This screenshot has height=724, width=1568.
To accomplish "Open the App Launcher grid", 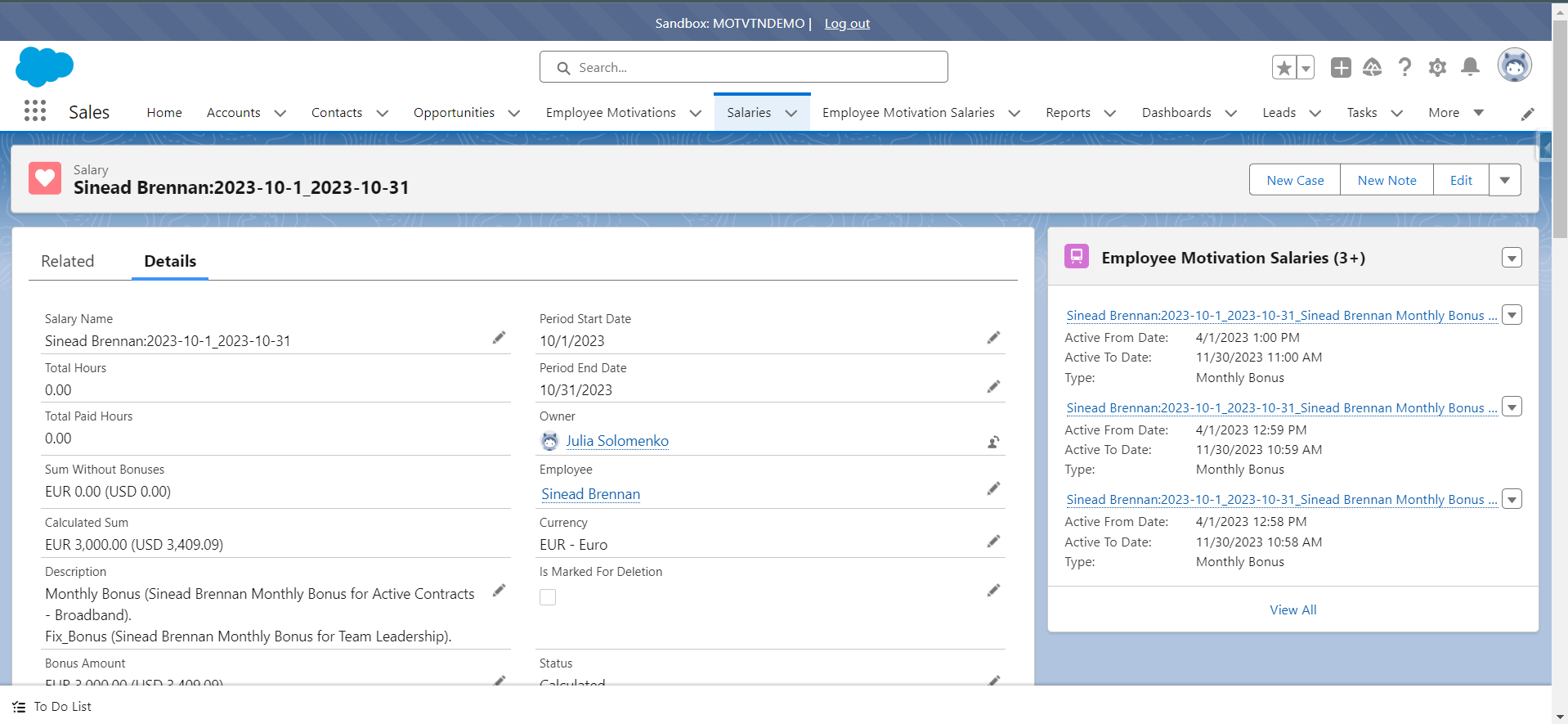I will tap(35, 111).
